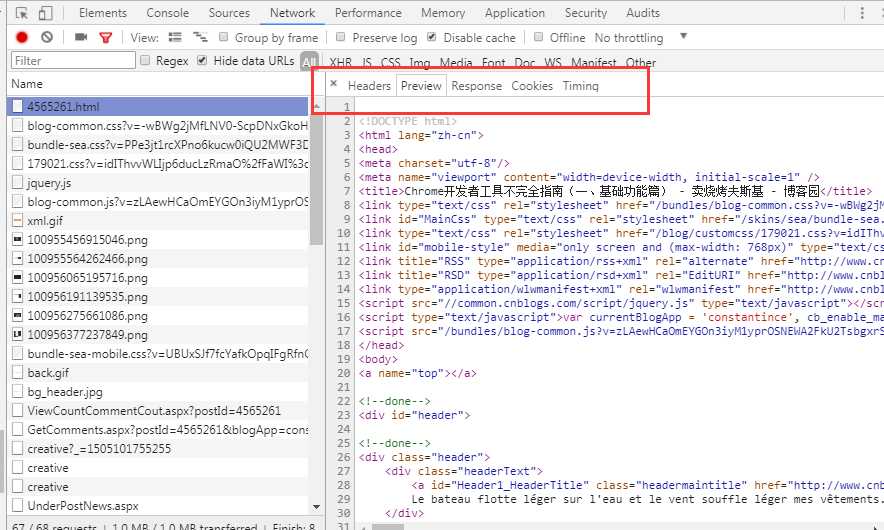
Task: Open the DevTools three-dot menu
Action: pos(862,13)
